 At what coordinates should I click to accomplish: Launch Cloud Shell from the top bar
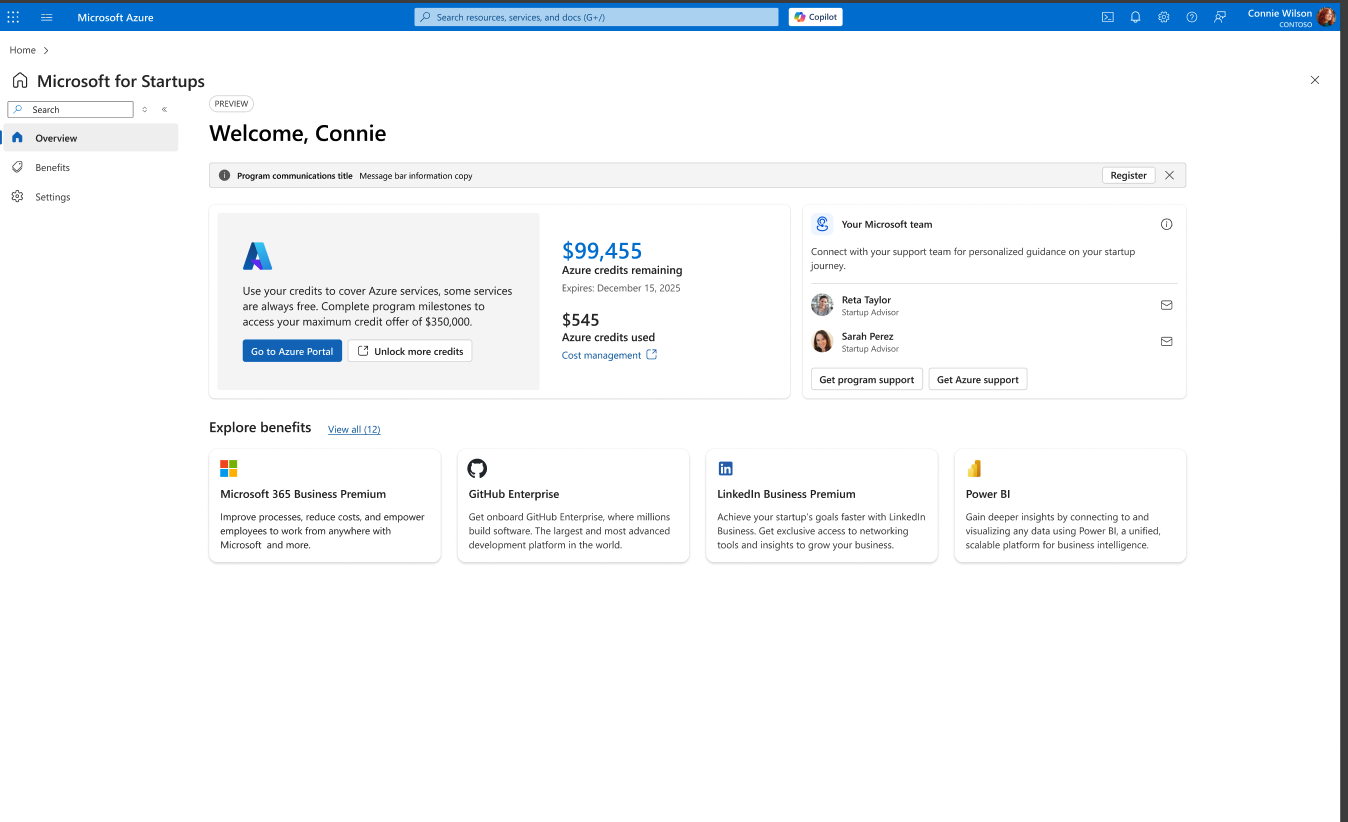pos(1108,17)
